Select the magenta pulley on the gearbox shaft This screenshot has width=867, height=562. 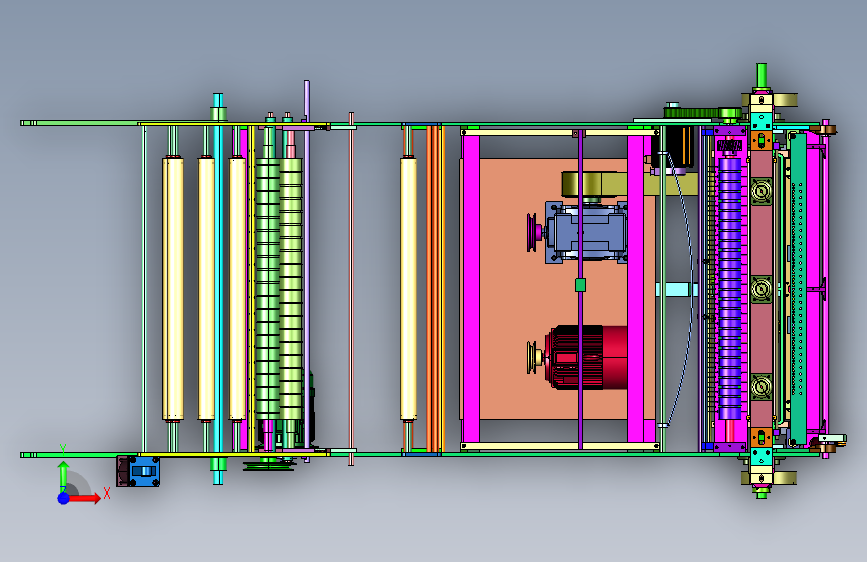pyautogui.click(x=532, y=232)
